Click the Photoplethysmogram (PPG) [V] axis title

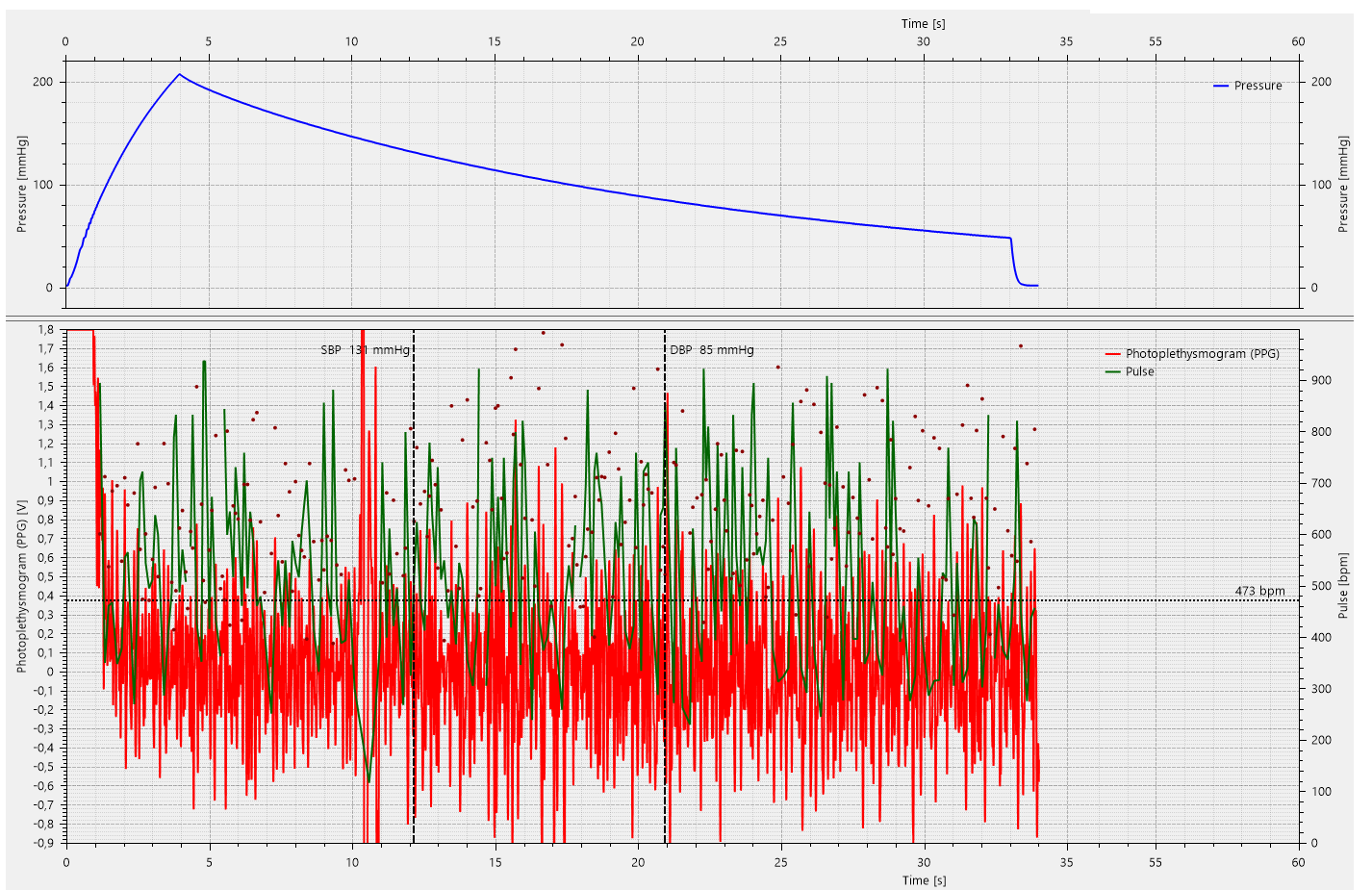pos(22,585)
